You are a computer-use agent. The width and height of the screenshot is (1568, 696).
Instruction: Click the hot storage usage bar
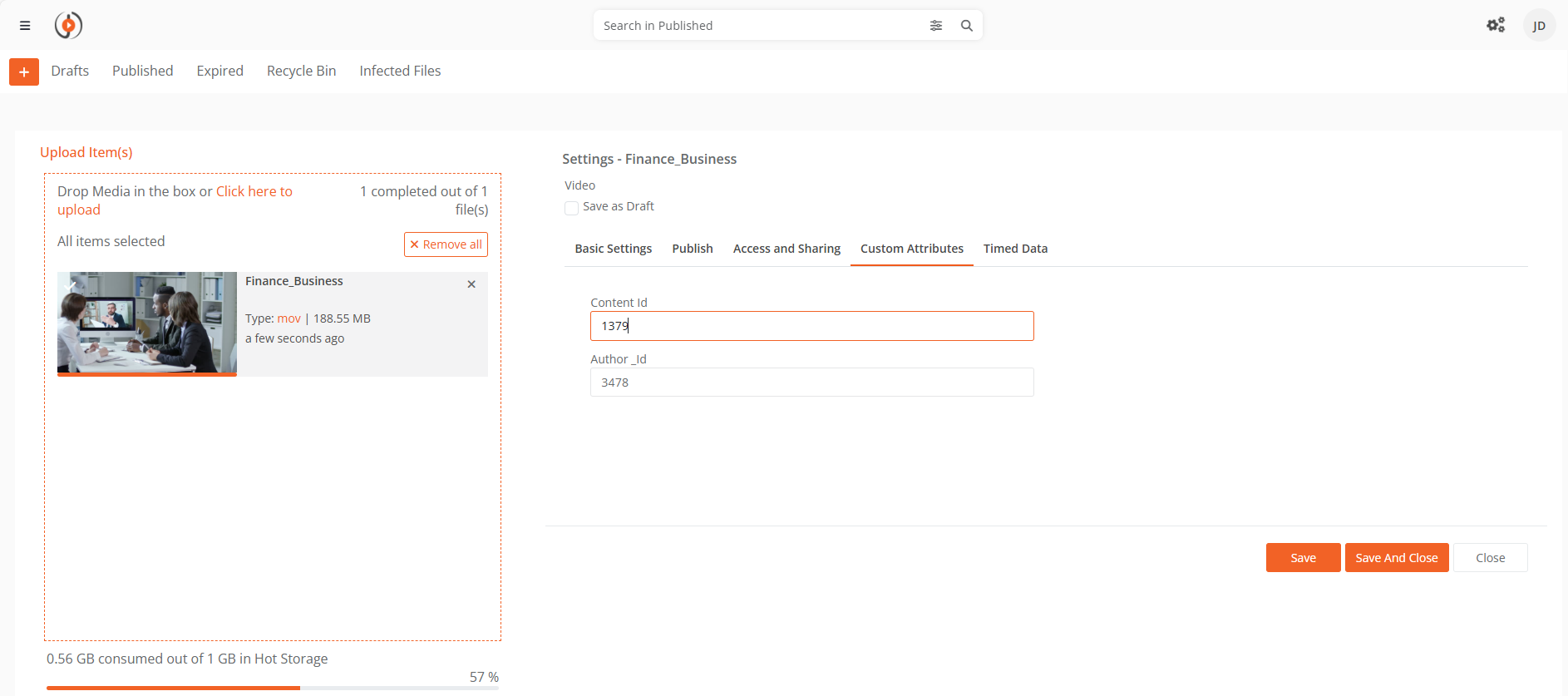tap(272, 688)
